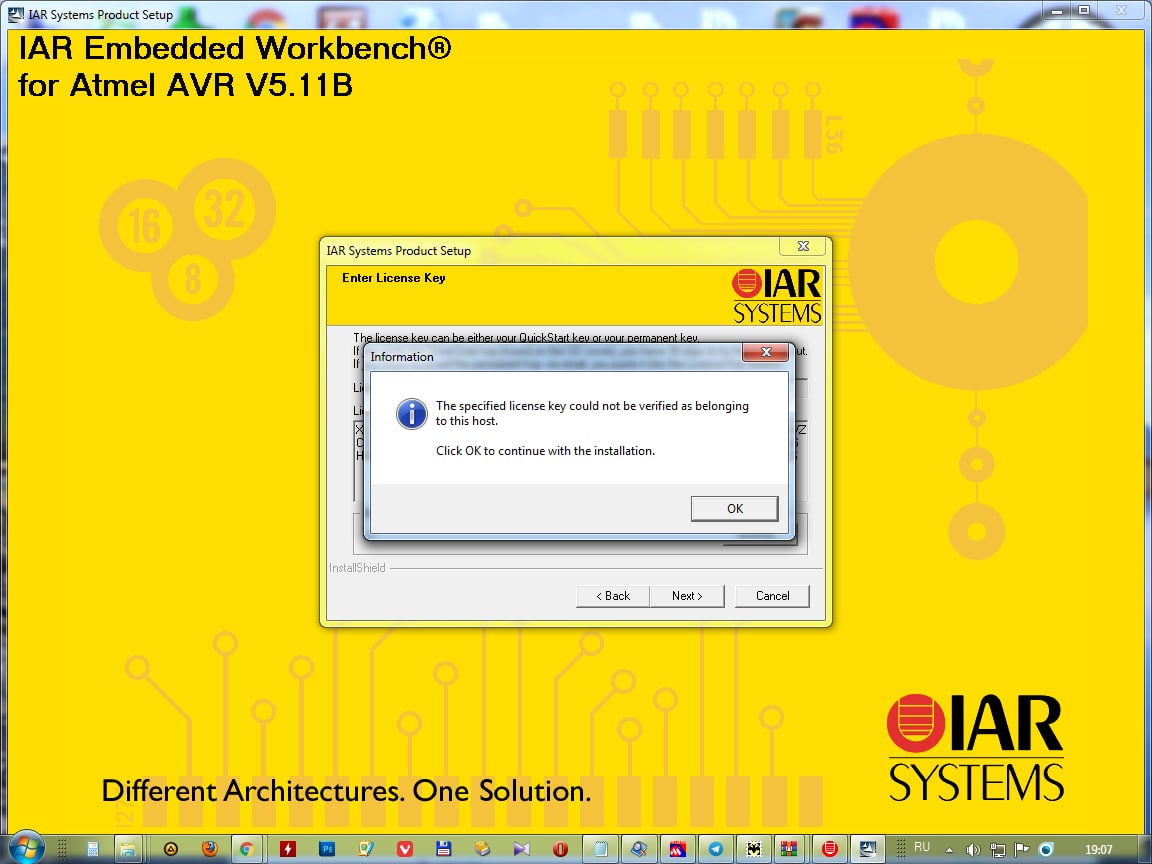Open the Calculator from the taskbar

tap(93, 849)
